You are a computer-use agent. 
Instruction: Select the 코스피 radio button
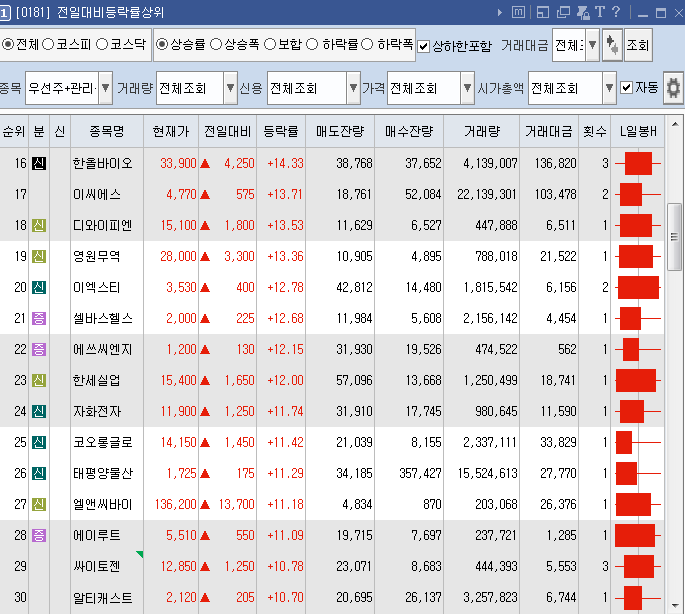[48, 44]
